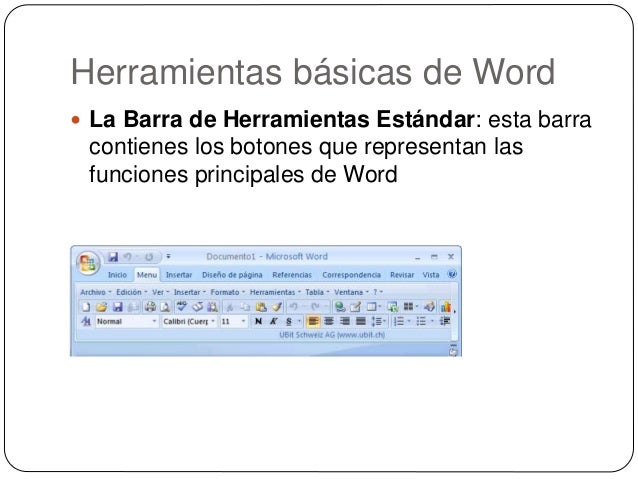Toggle underline with the S button

tap(289, 322)
